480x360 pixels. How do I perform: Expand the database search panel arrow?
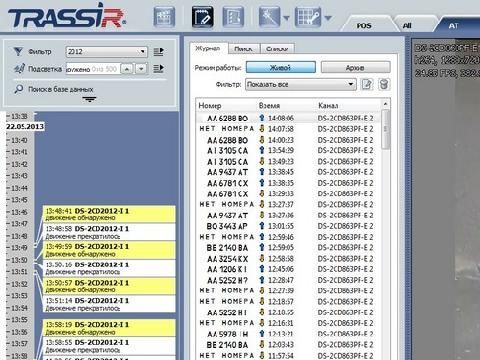(89, 99)
